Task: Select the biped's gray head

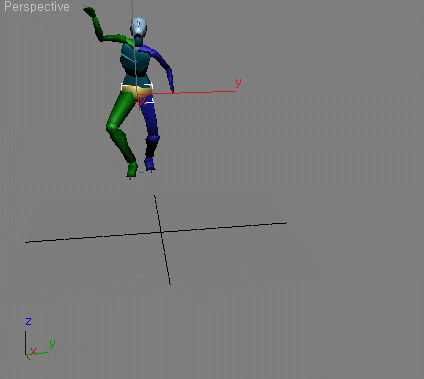Action: [139, 27]
